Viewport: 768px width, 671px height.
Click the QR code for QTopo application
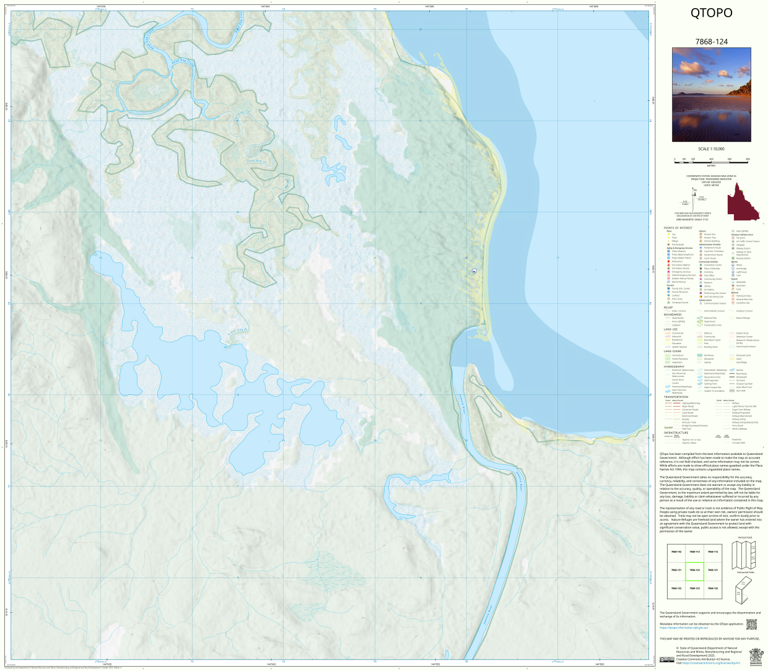click(x=751, y=624)
